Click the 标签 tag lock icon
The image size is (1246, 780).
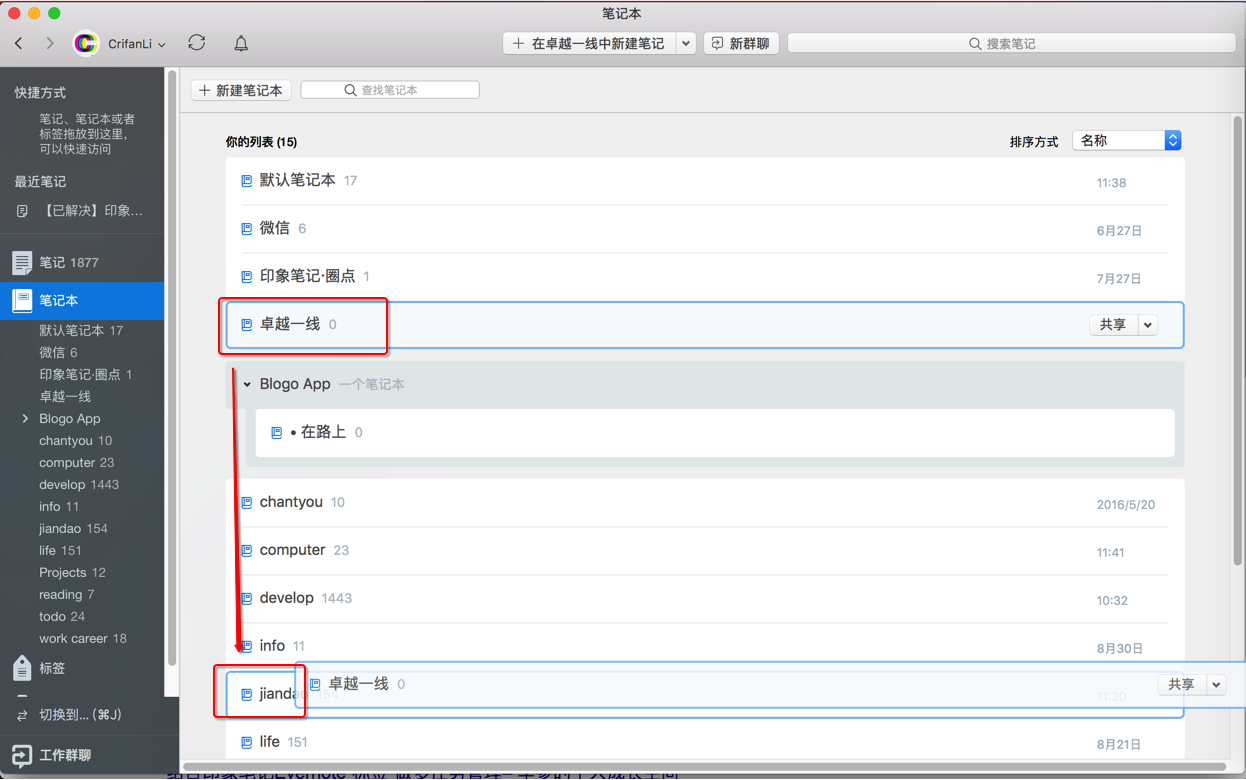tap(22, 668)
